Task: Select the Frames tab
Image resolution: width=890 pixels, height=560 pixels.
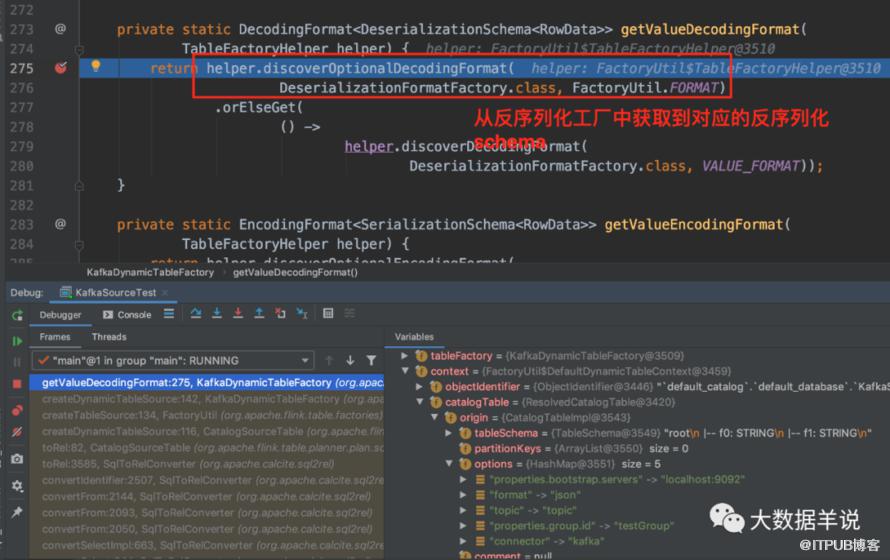Action: coord(55,337)
